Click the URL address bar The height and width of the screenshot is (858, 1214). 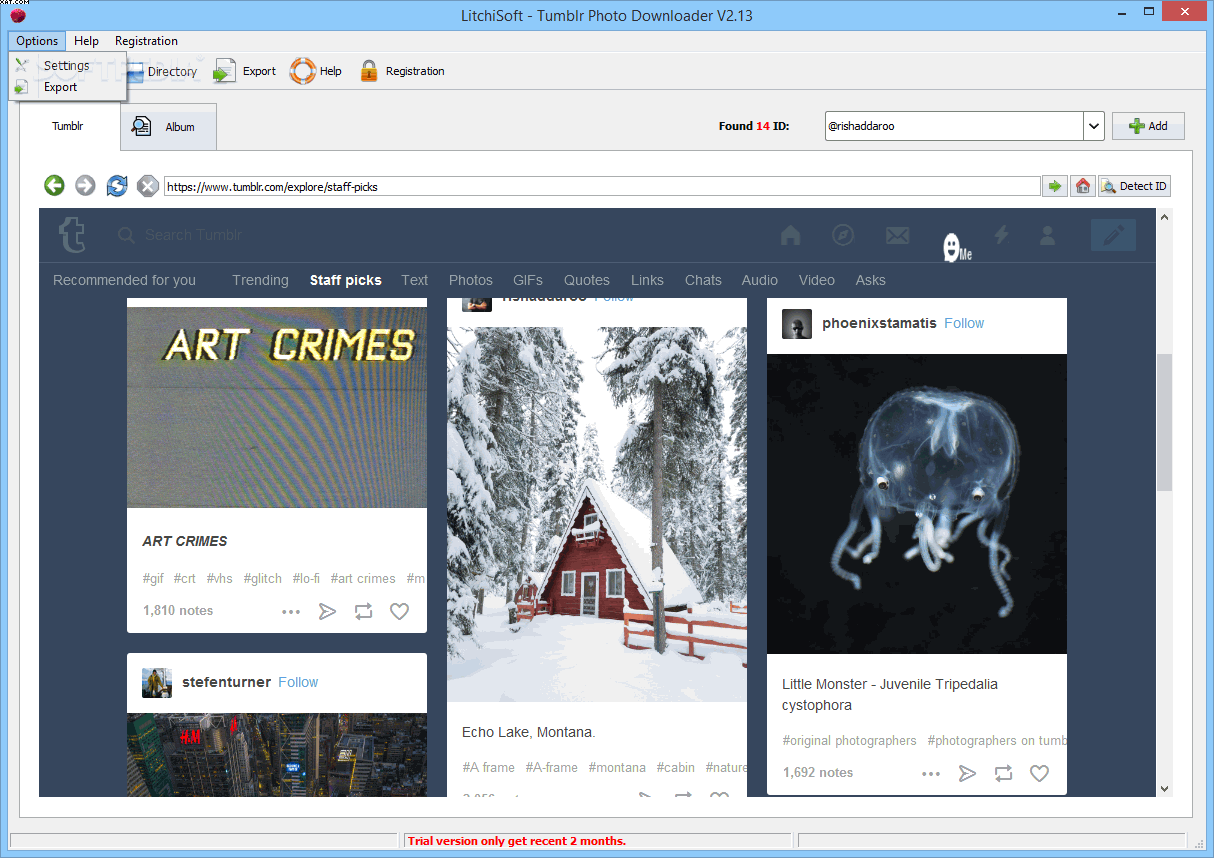[x=602, y=186]
